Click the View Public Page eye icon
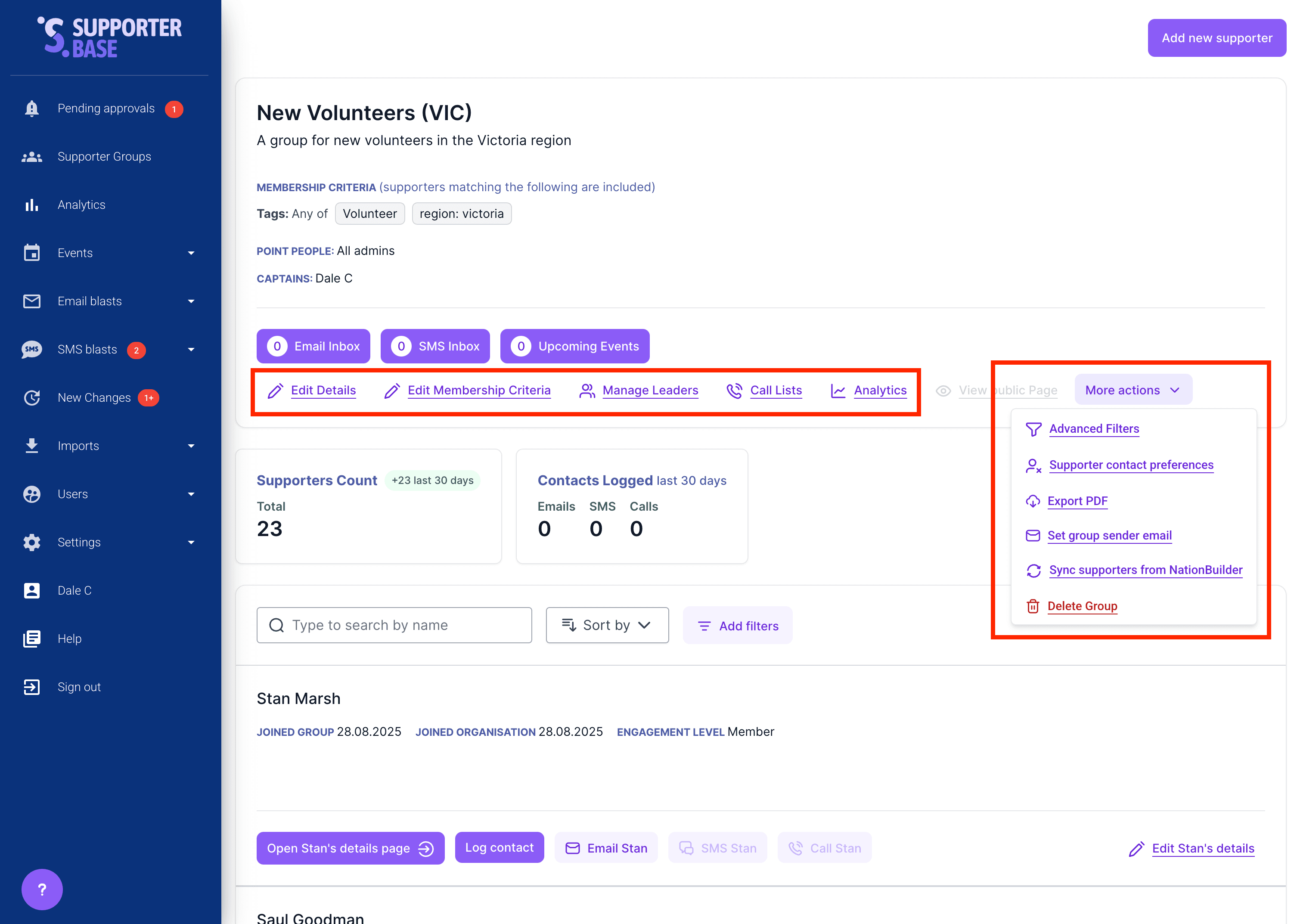Viewport: 1297px width, 924px height. 943,390
